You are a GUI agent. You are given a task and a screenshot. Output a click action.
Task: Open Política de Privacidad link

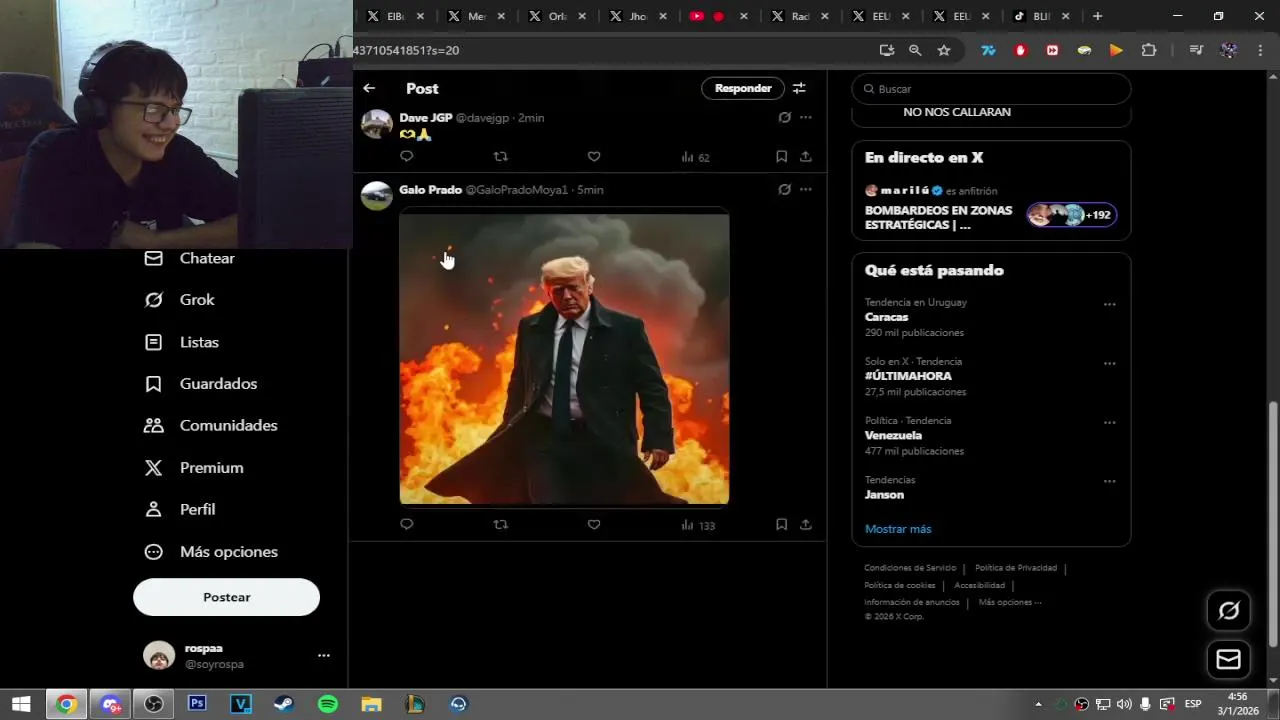pos(1016,568)
